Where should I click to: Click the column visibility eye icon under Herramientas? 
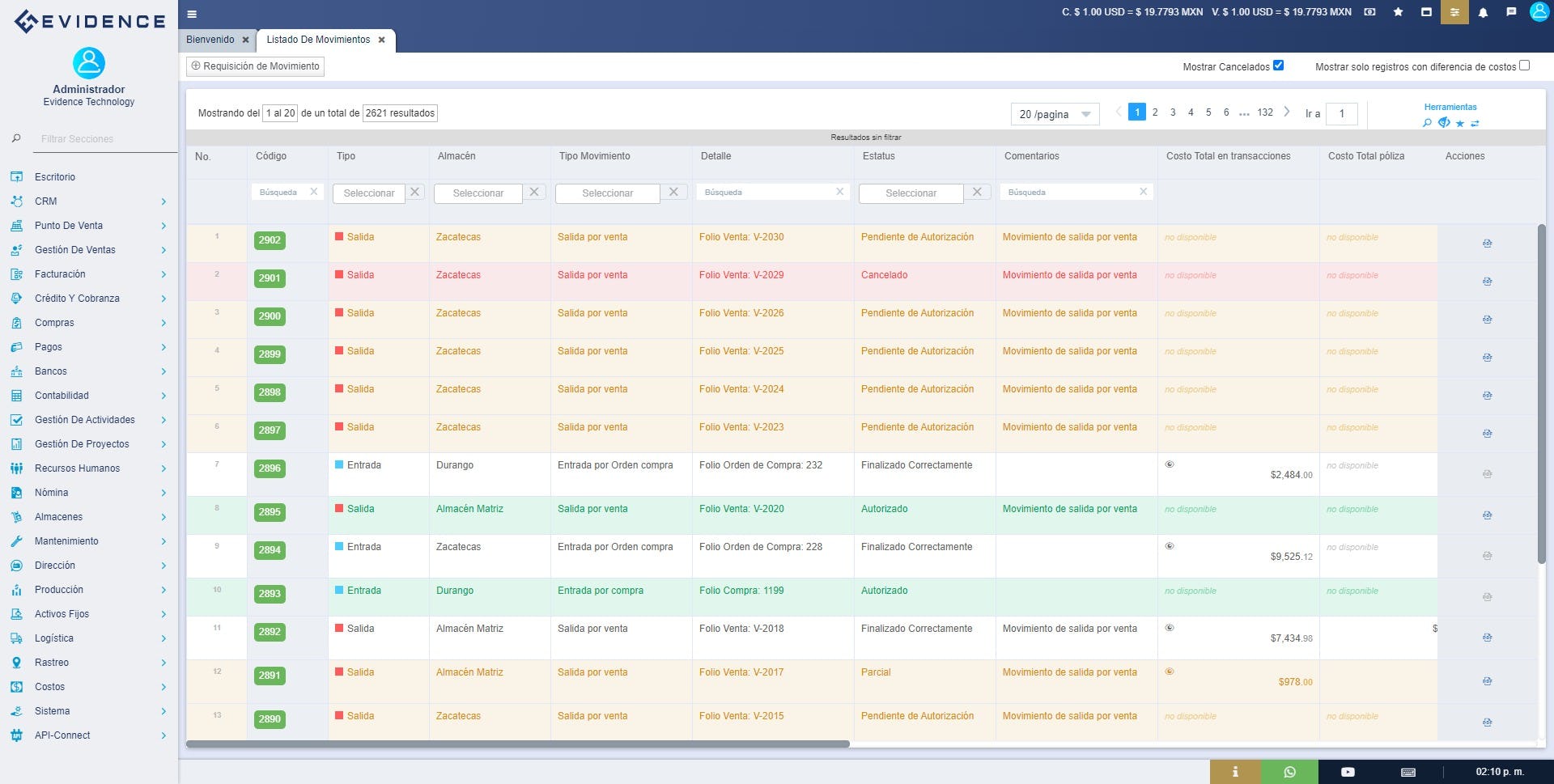click(x=1445, y=122)
